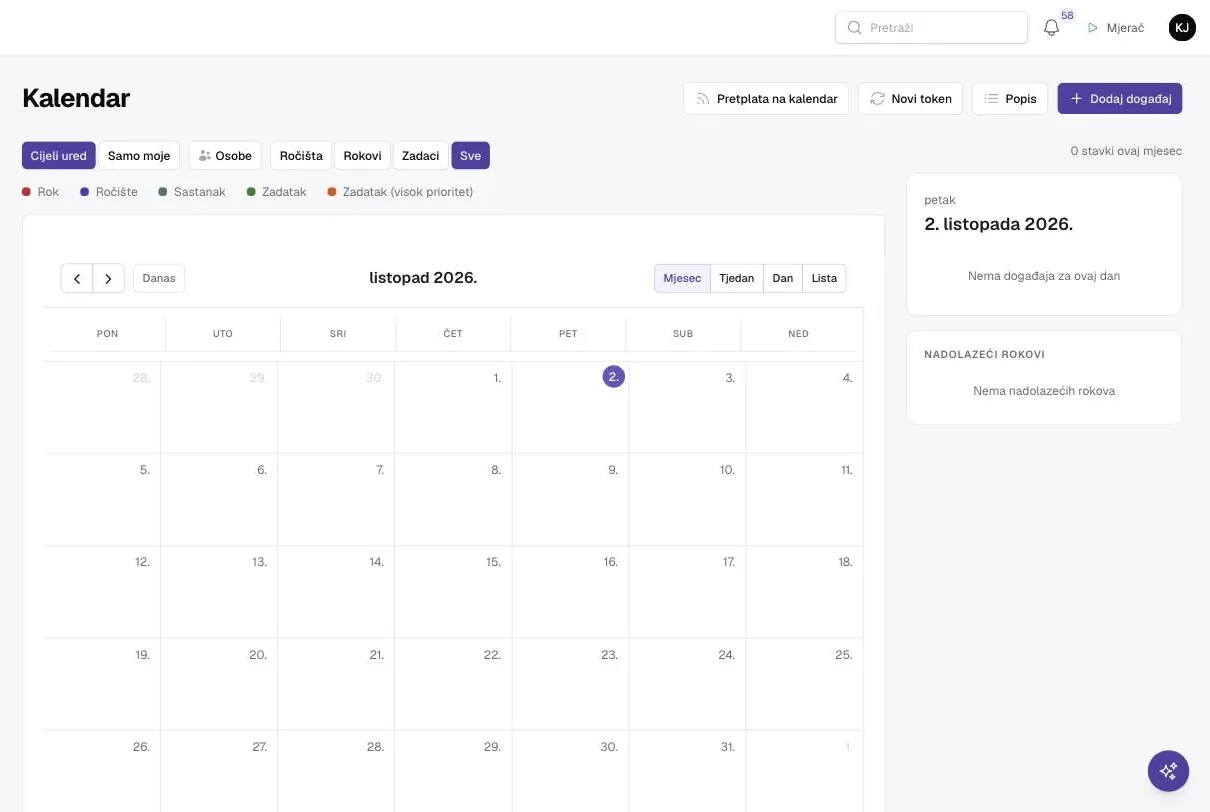Click Dodaj događaj button
Image resolution: width=1210 pixels, height=812 pixels.
click(x=1120, y=98)
